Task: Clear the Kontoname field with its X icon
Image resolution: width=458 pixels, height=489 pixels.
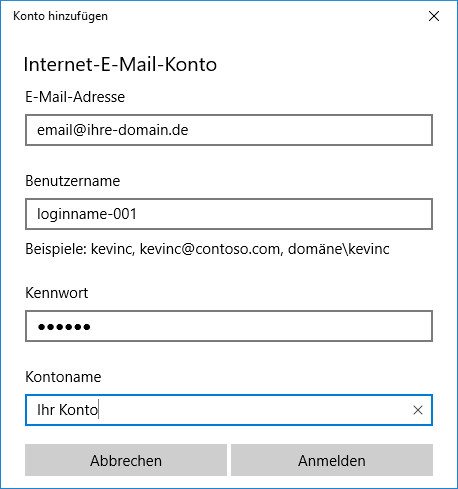Action: pyautogui.click(x=418, y=410)
